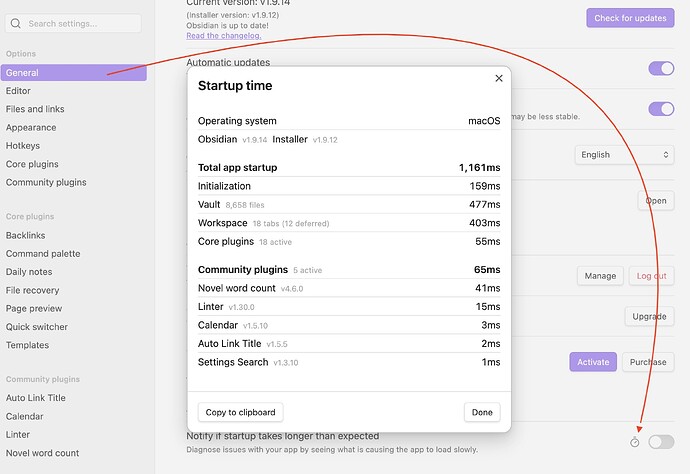Open General settings tab
The width and height of the screenshot is (690, 474).
click(x=73, y=73)
